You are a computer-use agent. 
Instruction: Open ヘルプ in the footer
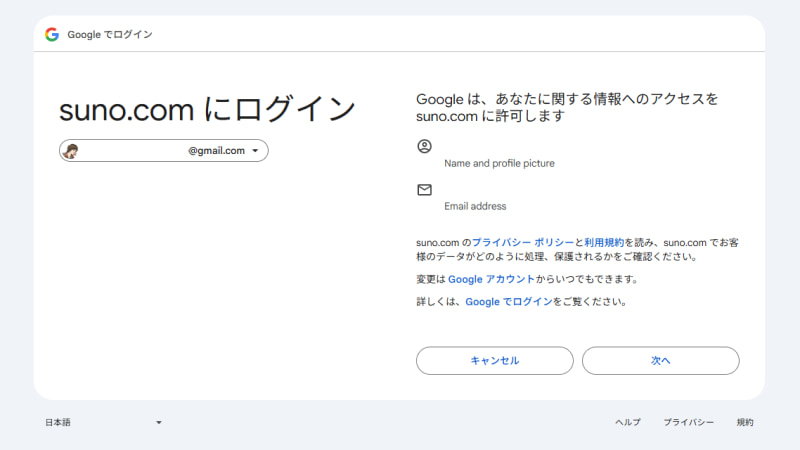627,422
